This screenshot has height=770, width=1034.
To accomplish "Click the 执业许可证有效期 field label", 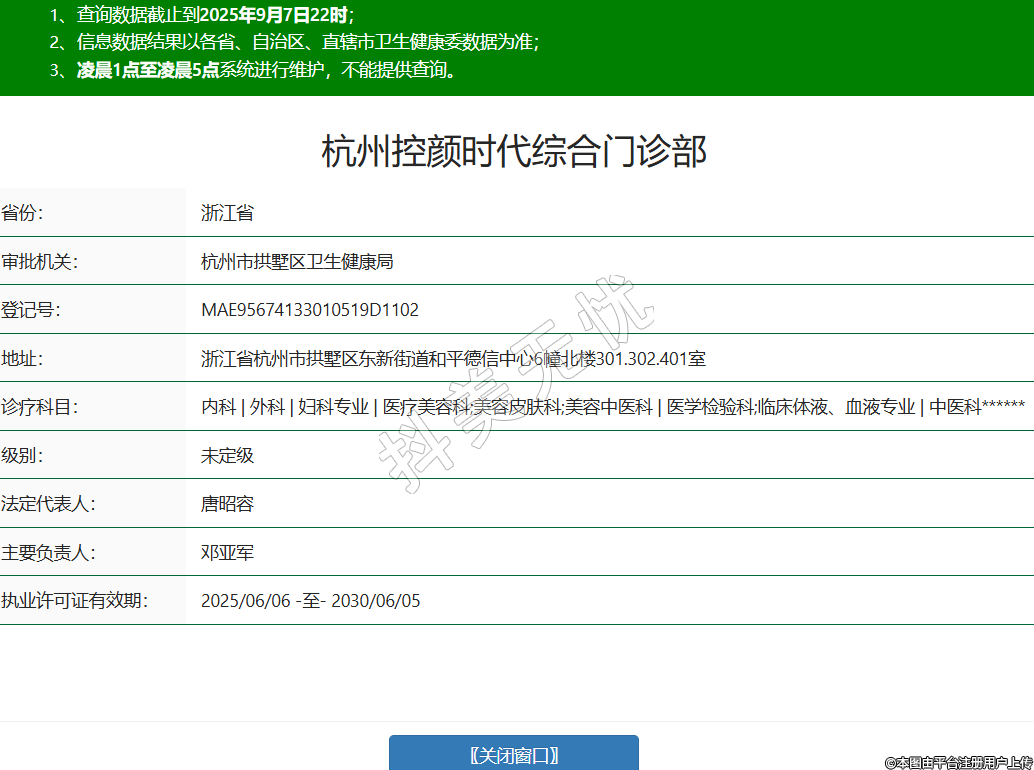I will pos(74,601).
